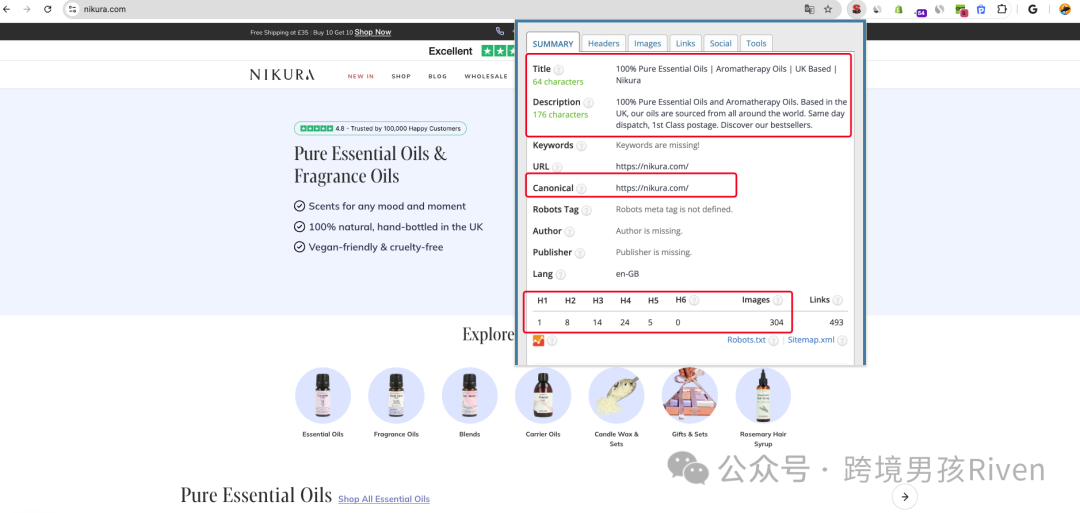Focus the address bar showing nikura.com
This screenshot has height=513, width=1080.
point(441,10)
